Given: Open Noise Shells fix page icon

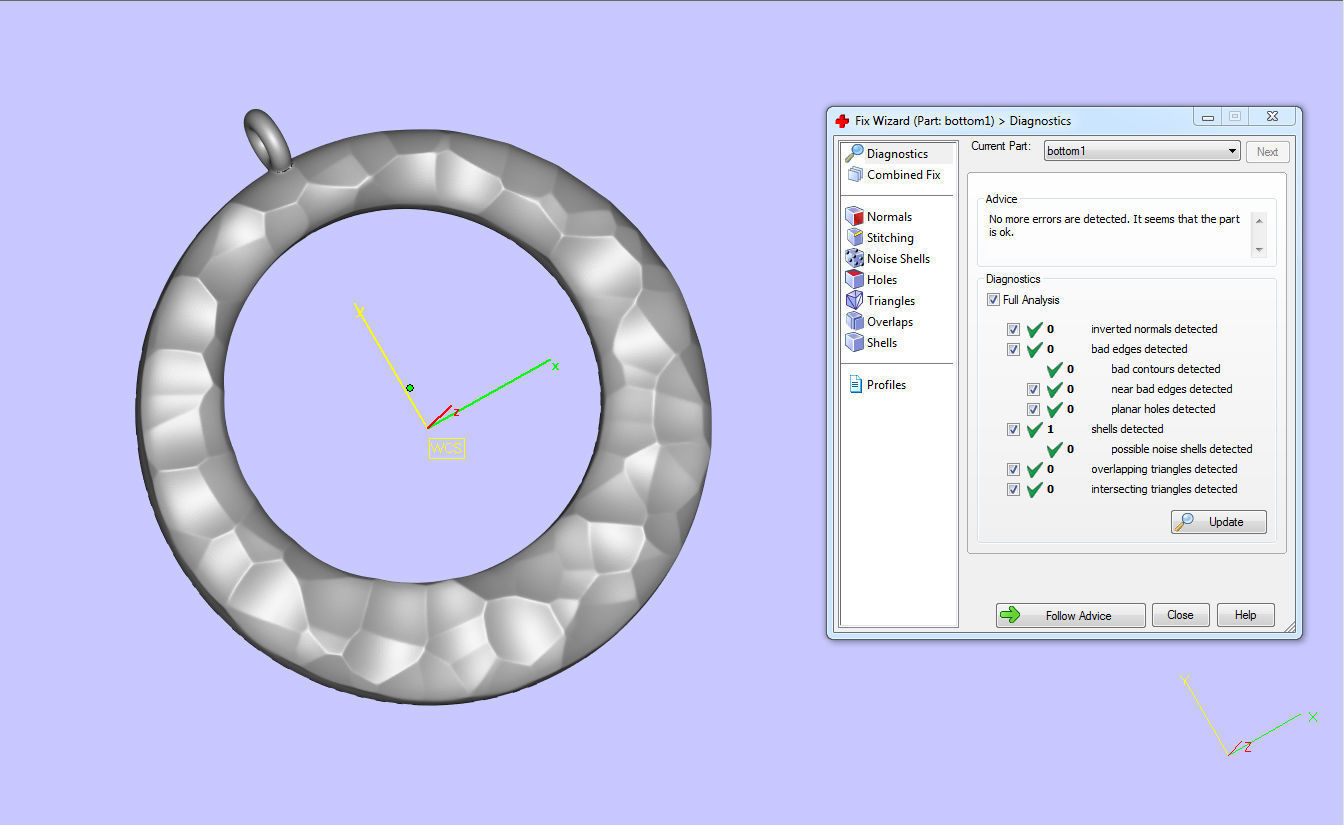Looking at the screenshot, I should click(854, 258).
